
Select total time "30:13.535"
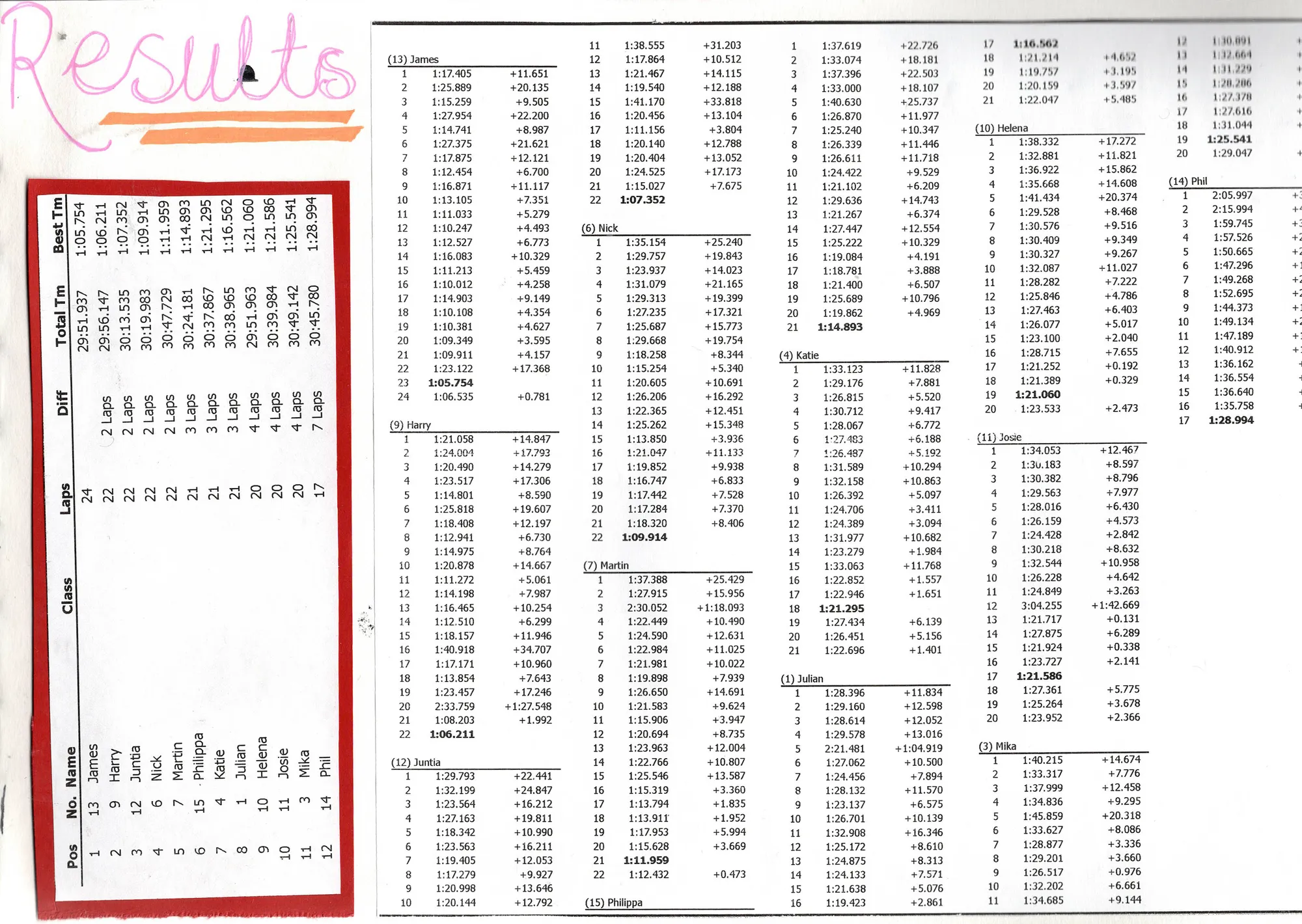pyautogui.click(x=125, y=320)
